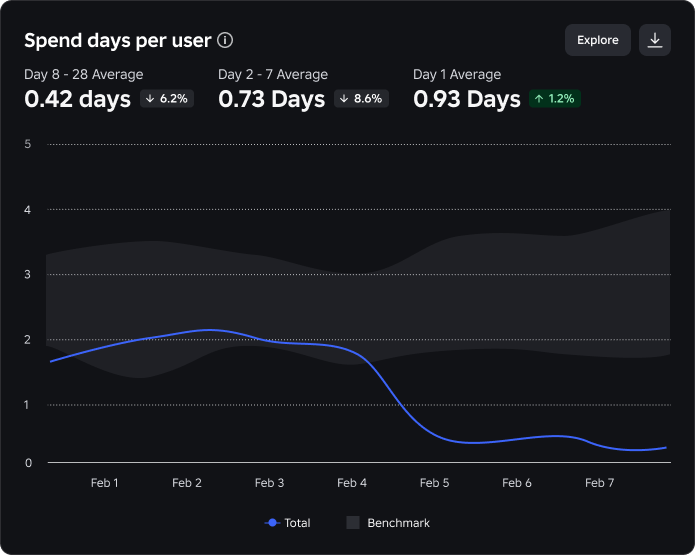Image resolution: width=695 pixels, height=555 pixels.
Task: Click the blue Total legend marker
Action: pyautogui.click(x=272, y=523)
